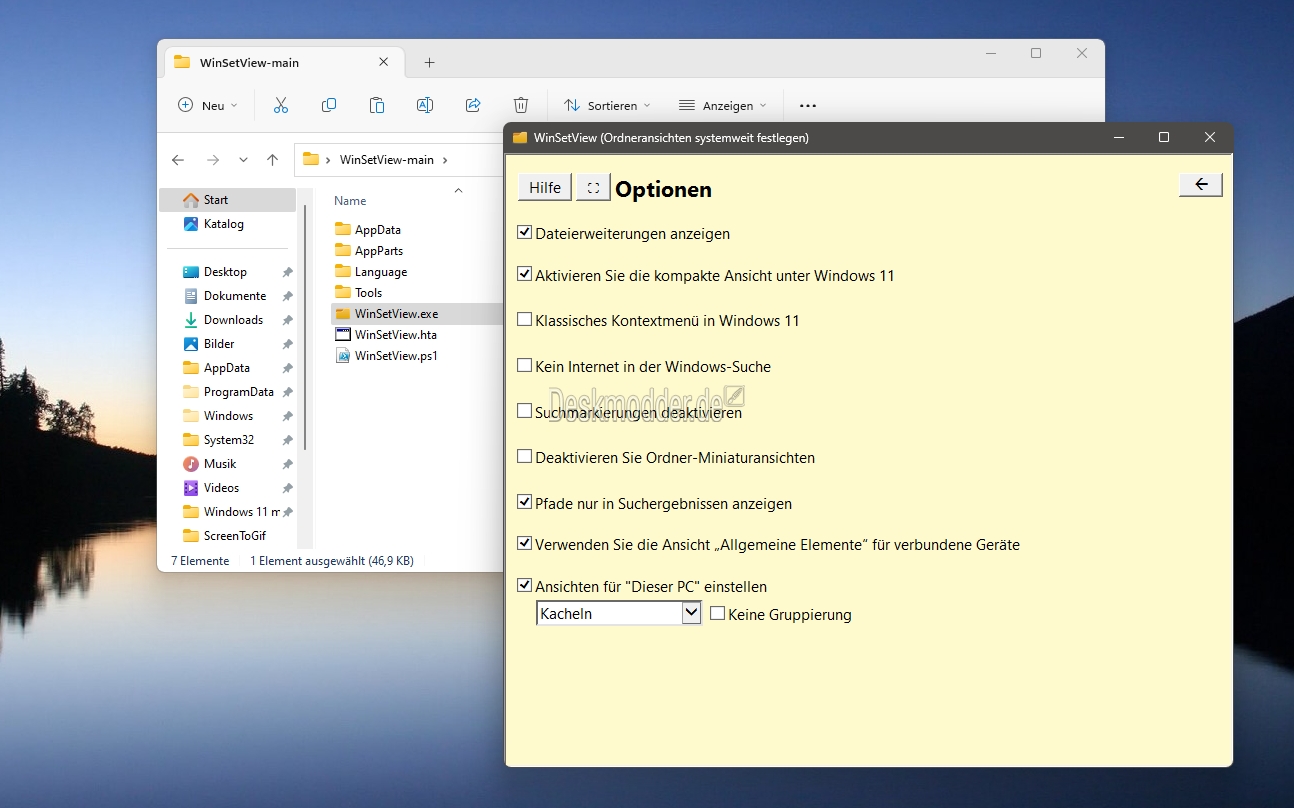Screen dimensions: 1294x808
Task: Sort by the Name column header
Action: (350, 201)
